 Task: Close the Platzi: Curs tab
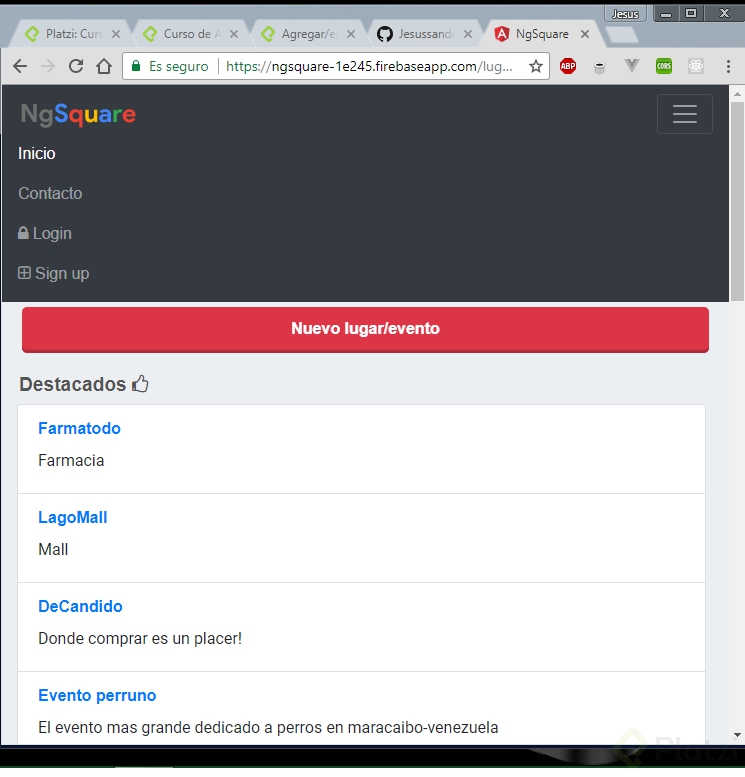click(116, 34)
